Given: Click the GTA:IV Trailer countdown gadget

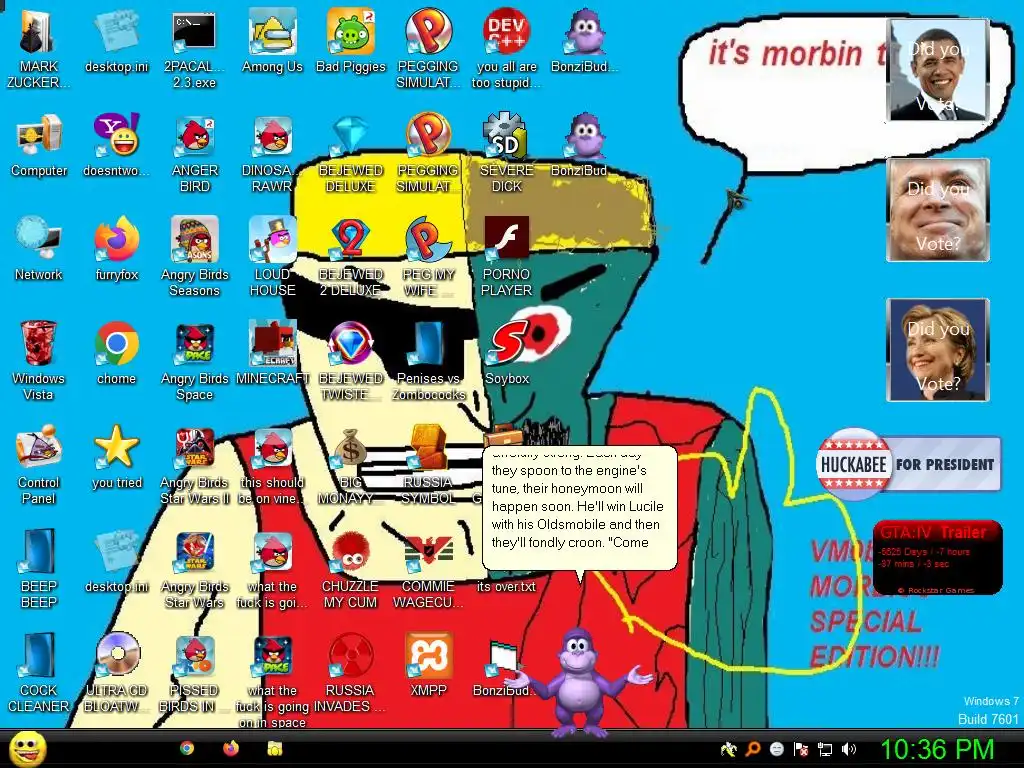Looking at the screenshot, I should pos(938,557).
